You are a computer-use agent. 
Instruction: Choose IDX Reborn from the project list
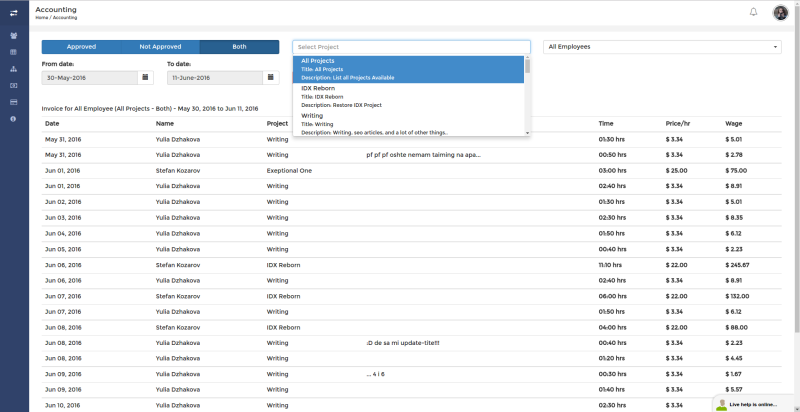point(408,97)
